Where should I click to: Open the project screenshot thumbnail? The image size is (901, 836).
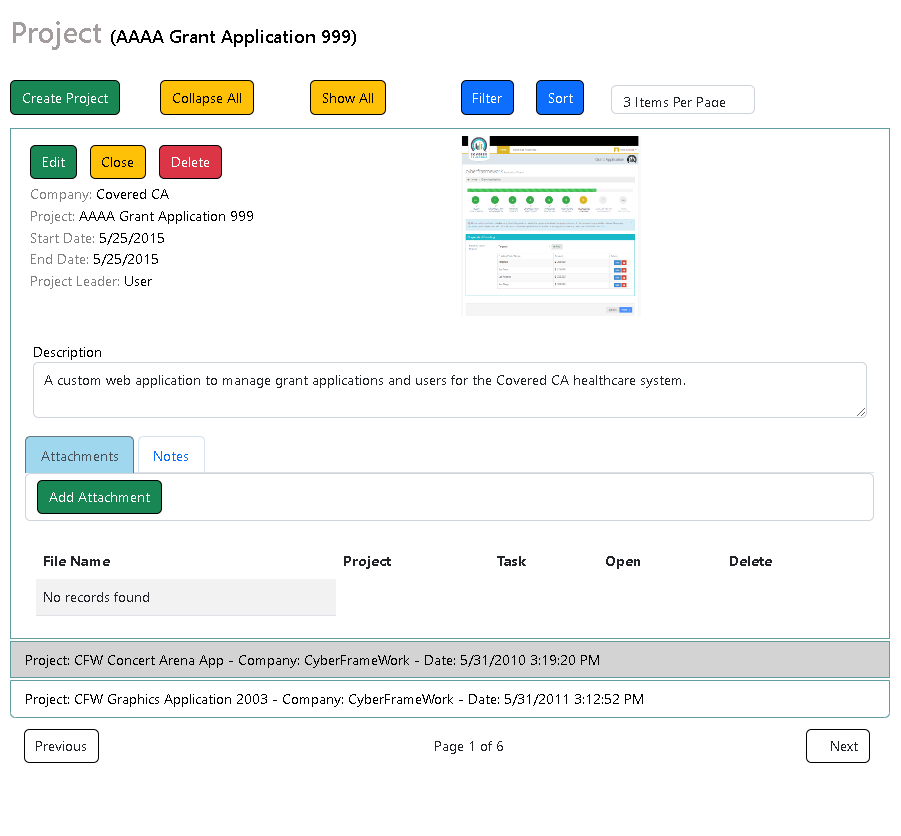click(550, 226)
